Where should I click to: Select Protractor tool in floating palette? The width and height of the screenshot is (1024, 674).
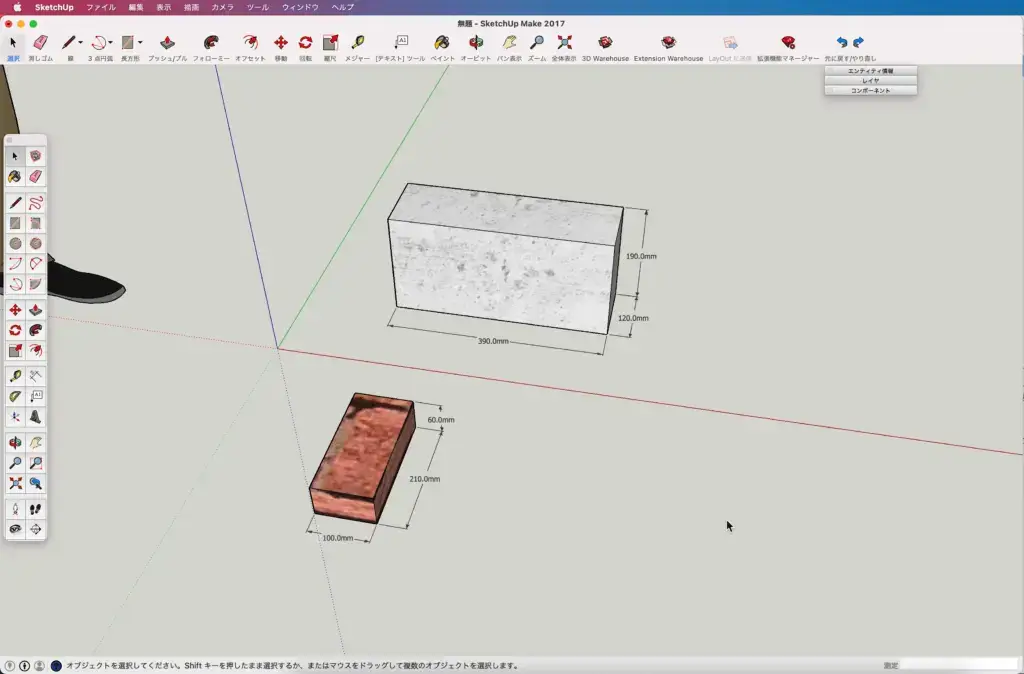(15, 396)
